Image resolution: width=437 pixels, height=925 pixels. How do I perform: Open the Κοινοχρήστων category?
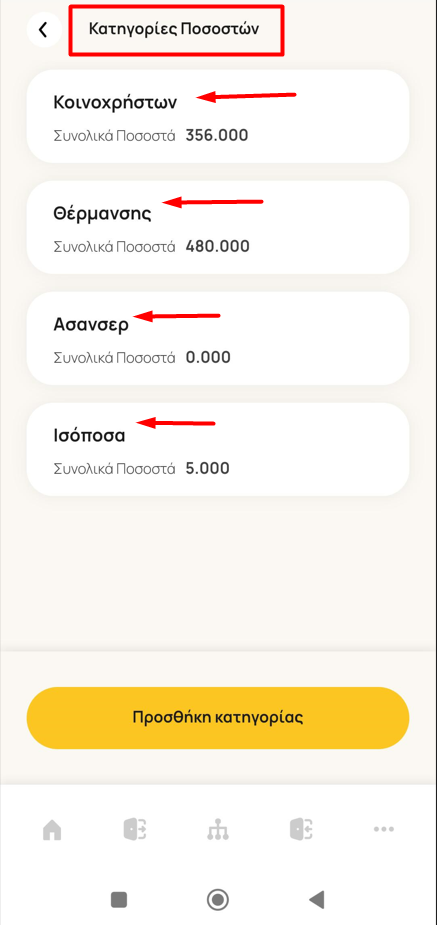coord(218,116)
